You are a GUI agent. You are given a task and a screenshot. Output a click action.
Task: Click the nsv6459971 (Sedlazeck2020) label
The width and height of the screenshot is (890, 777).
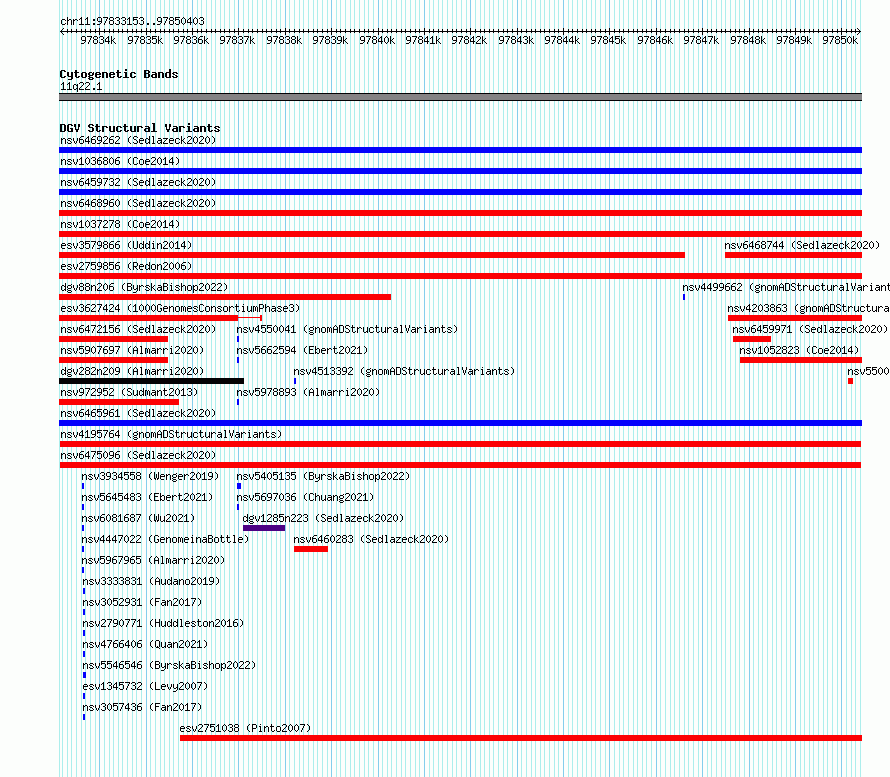click(810, 329)
